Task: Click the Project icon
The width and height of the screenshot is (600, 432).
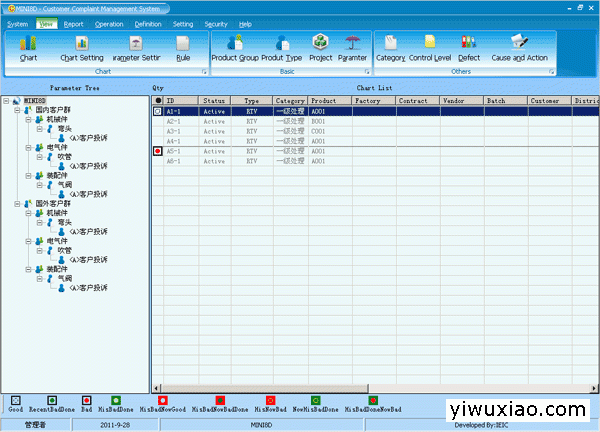Action: click(x=320, y=47)
